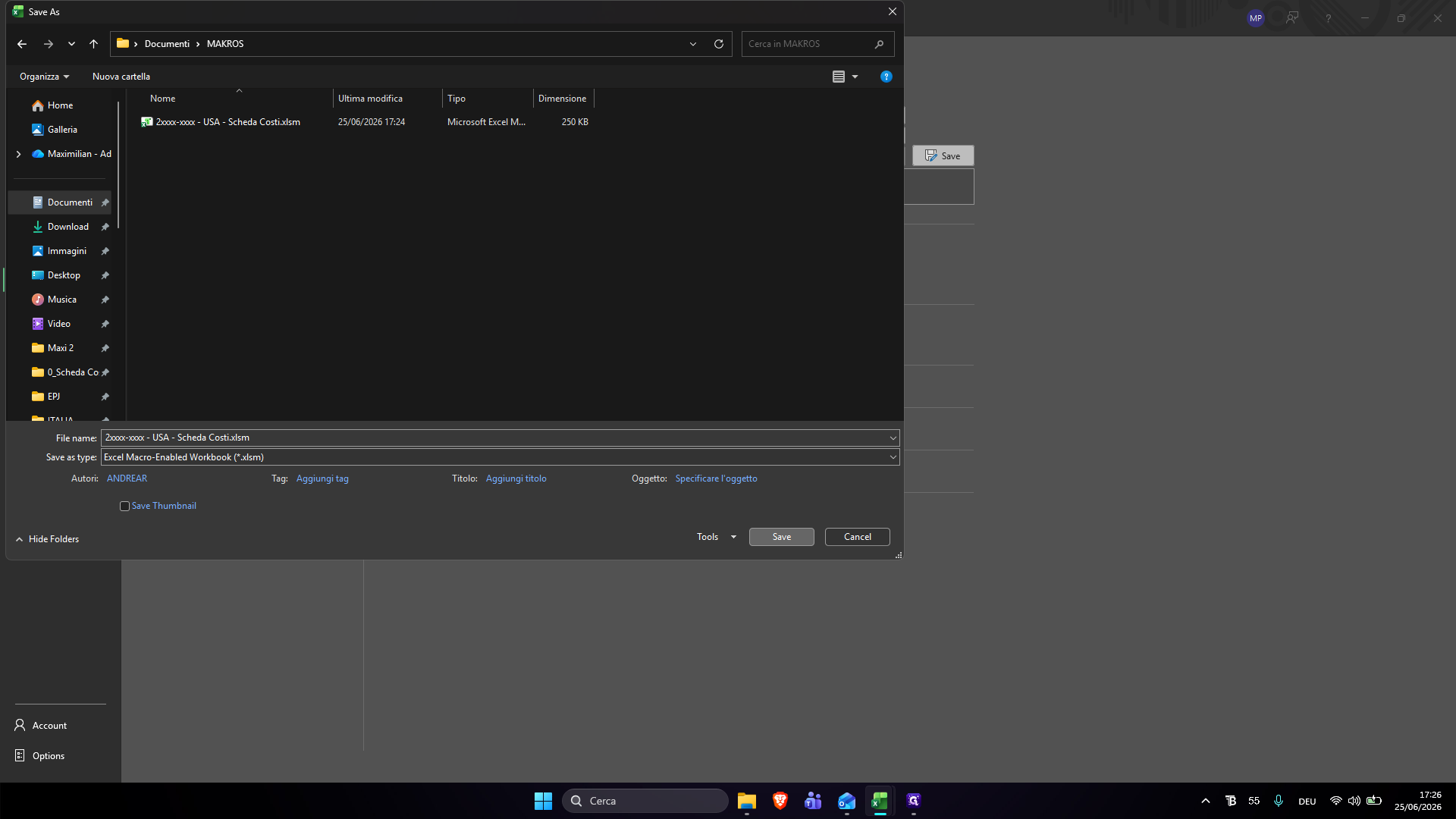This screenshot has width=1456, height=819.
Task: Click the Cancel button
Action: tap(858, 537)
